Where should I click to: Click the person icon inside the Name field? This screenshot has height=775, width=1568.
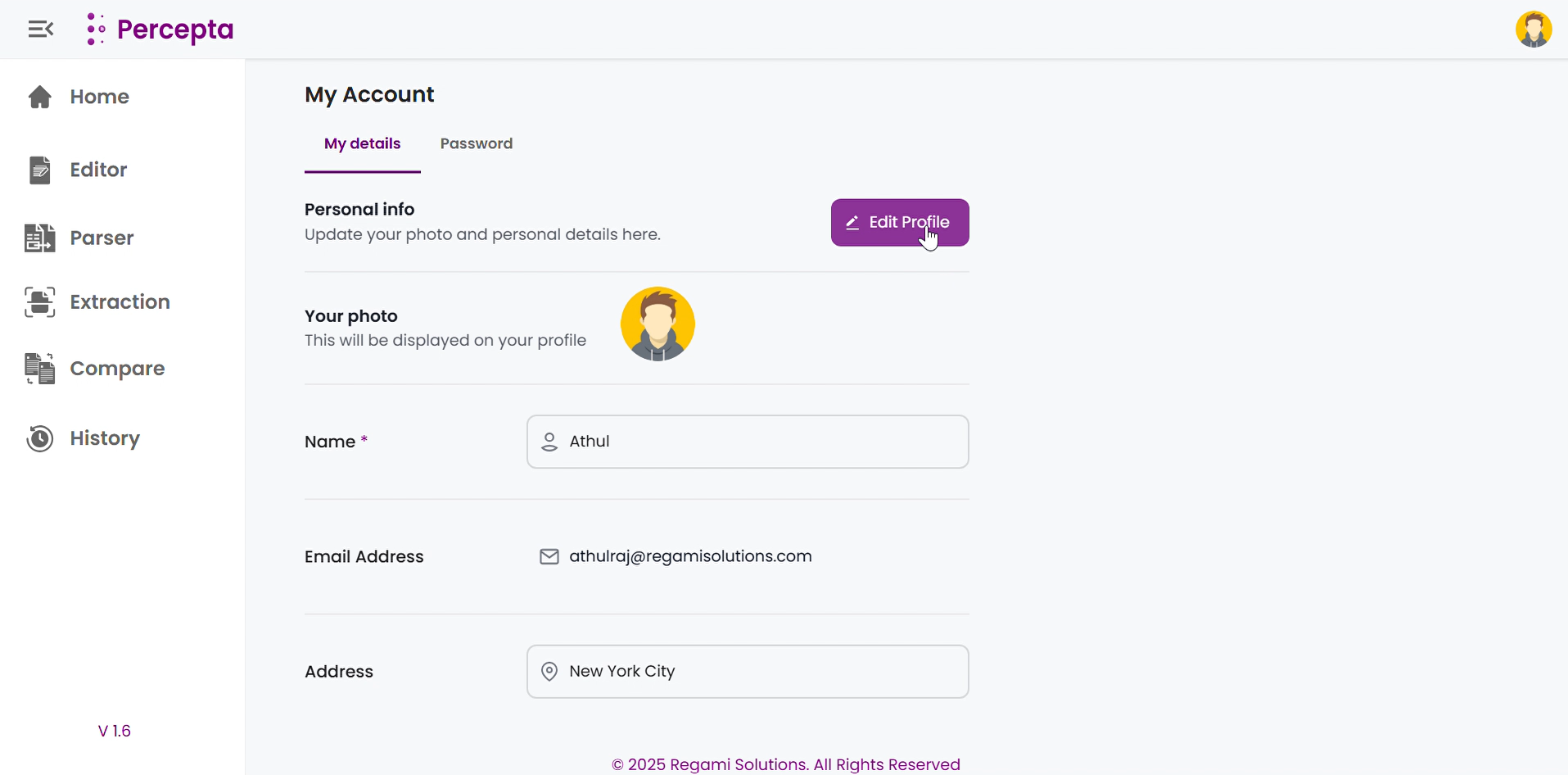coord(549,441)
